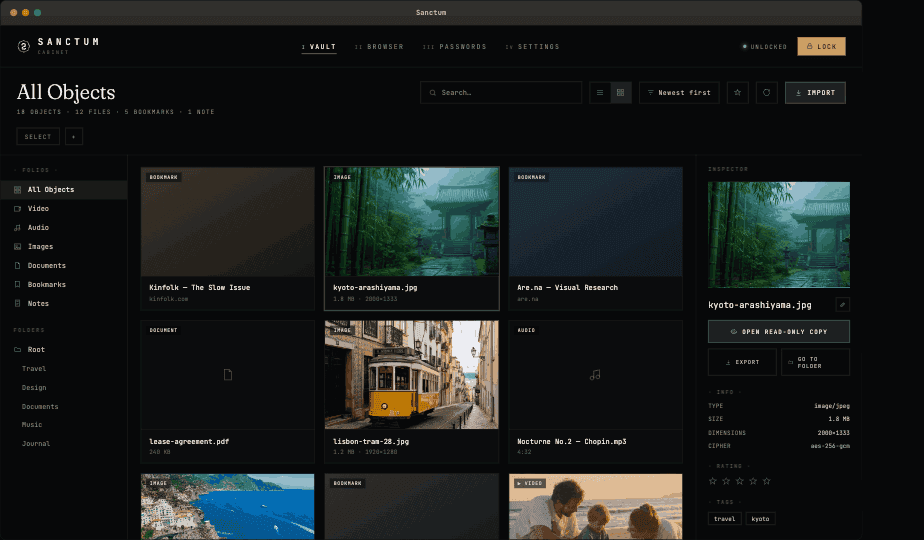Select the Are.na – Visual Research bookmark
This screenshot has width=924, height=540.
click(595, 238)
